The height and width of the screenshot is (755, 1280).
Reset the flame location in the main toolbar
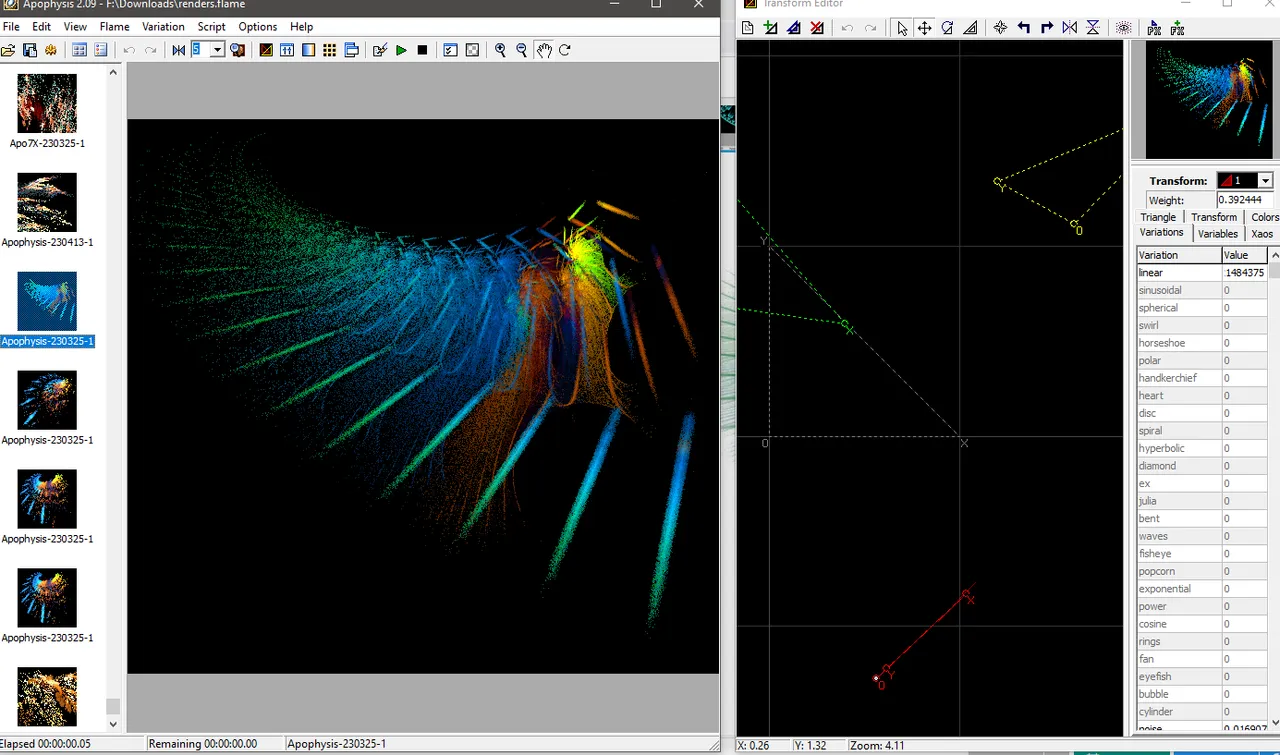(x=179, y=50)
